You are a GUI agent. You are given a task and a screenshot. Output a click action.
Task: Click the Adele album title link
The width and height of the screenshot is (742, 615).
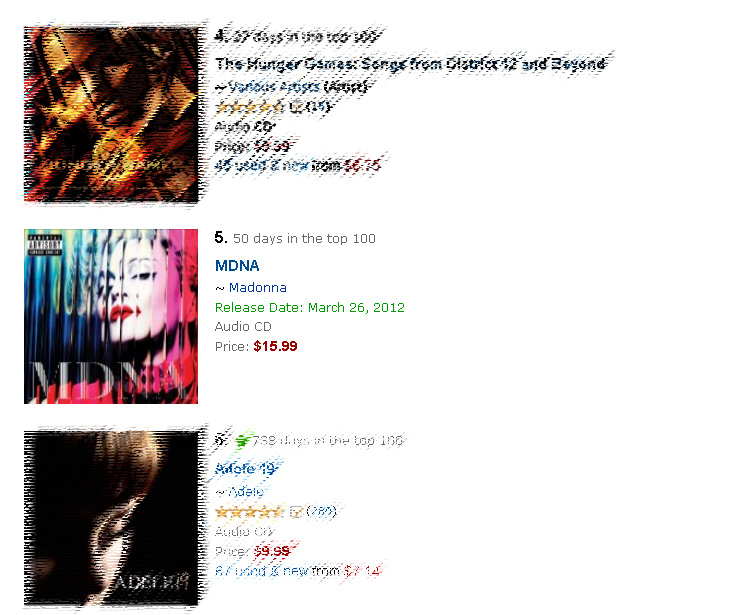pos(245,469)
